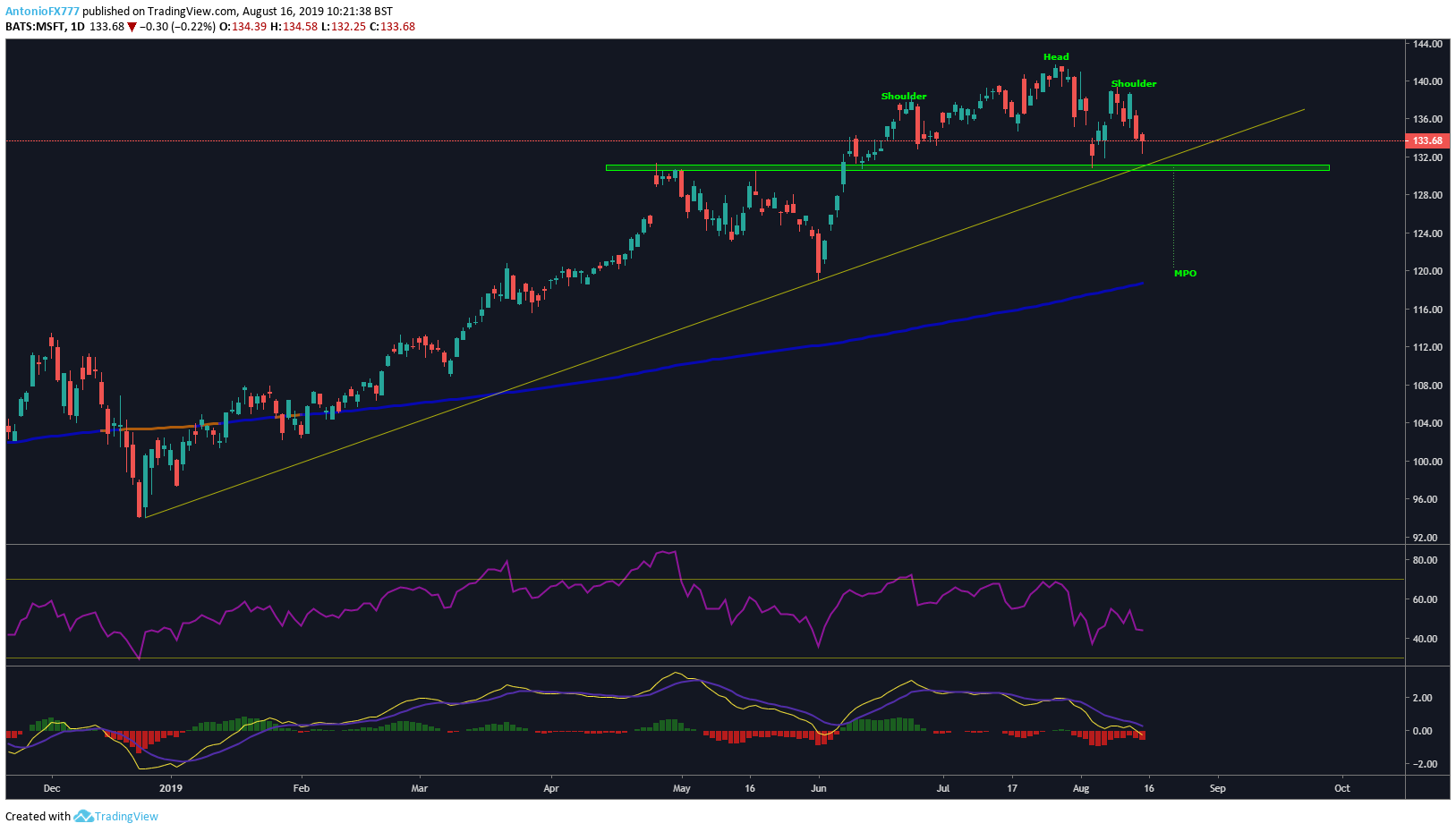Click the 'Aug' time axis label
The width and height of the screenshot is (1456, 832).
pos(1081,788)
